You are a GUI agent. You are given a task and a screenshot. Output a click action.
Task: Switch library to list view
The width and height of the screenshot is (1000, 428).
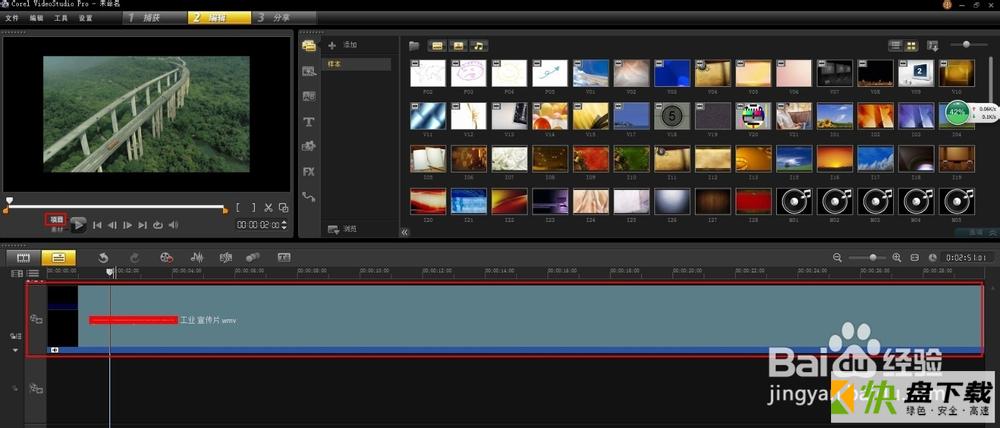click(895, 46)
